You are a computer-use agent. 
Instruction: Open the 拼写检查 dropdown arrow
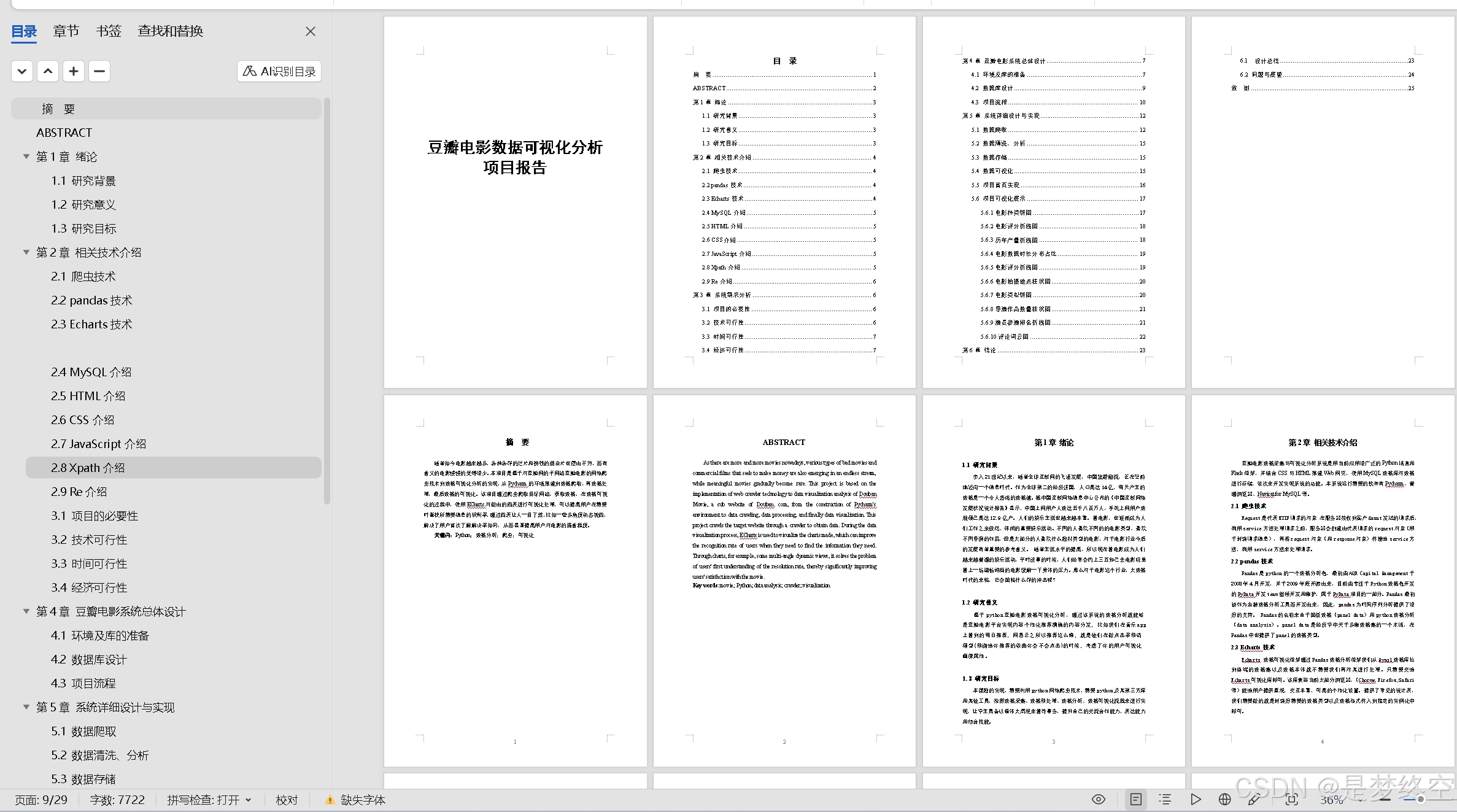[x=249, y=800]
